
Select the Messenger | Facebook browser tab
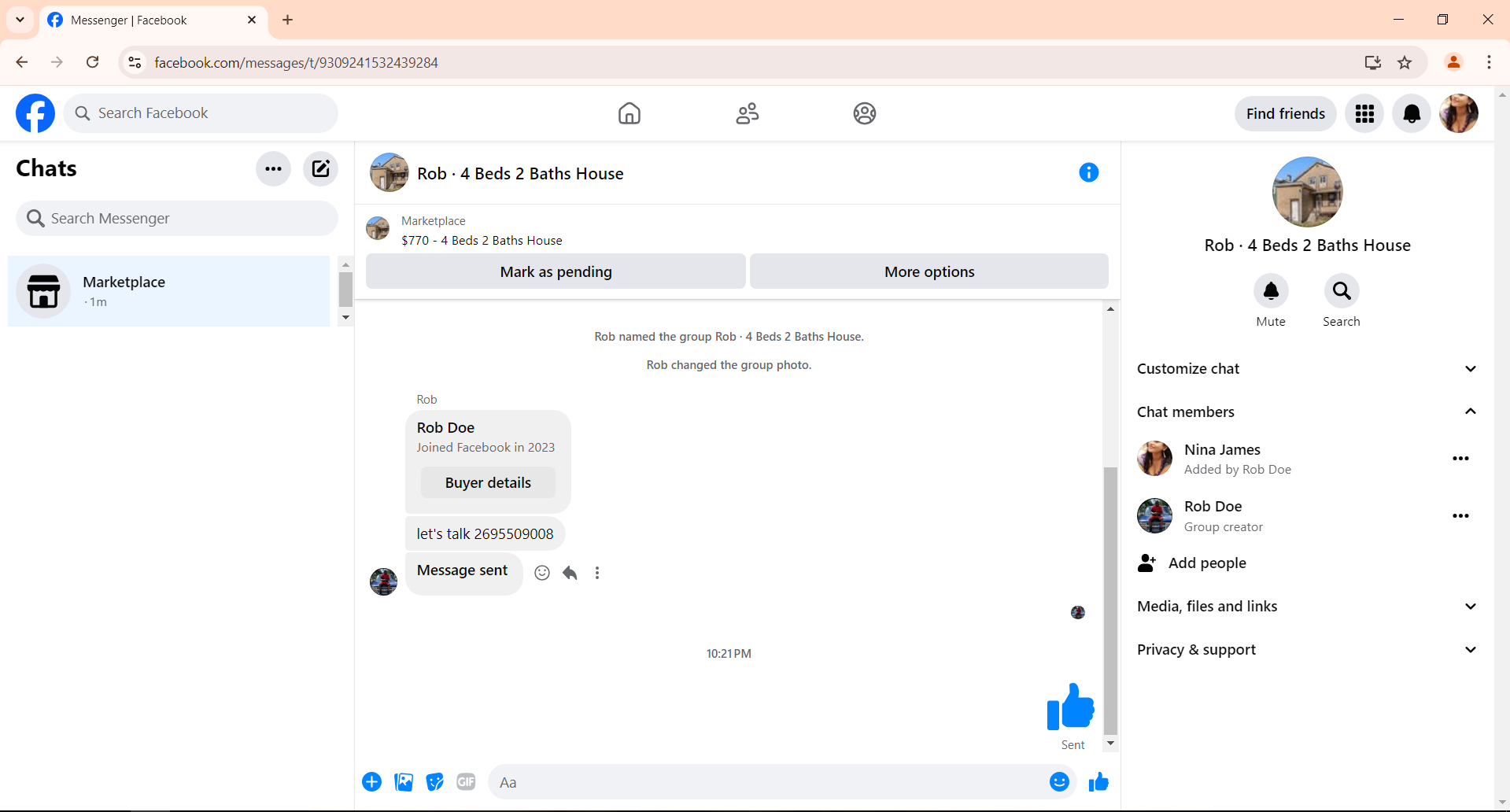tap(153, 20)
